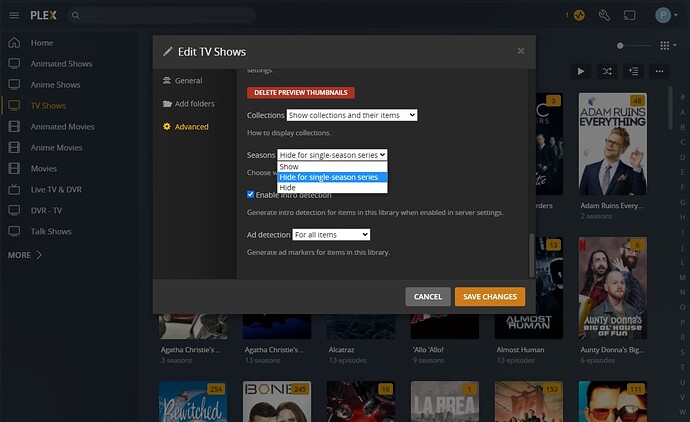Click the 'Allo 'Allo! title link
The width and height of the screenshot is (690, 422).
pos(428,350)
